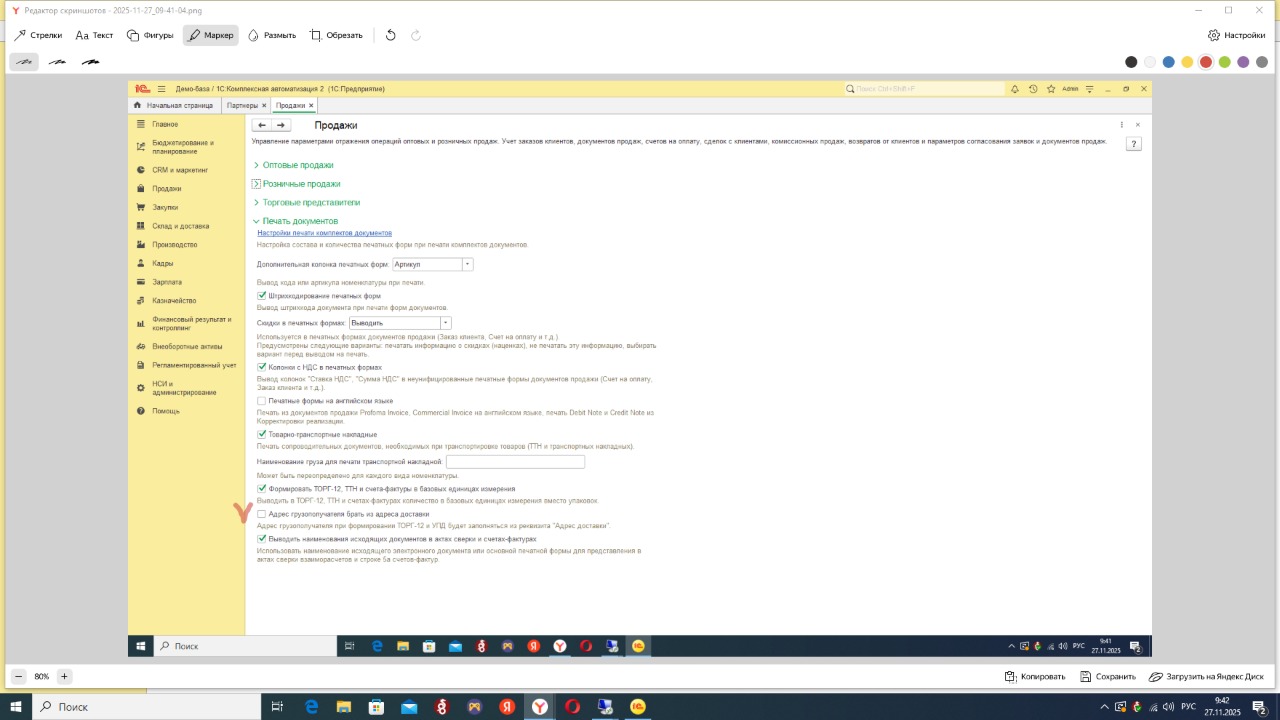Open Microsoft Store from the taskbar
Viewport: 1280px width, 720px height.
click(376, 707)
